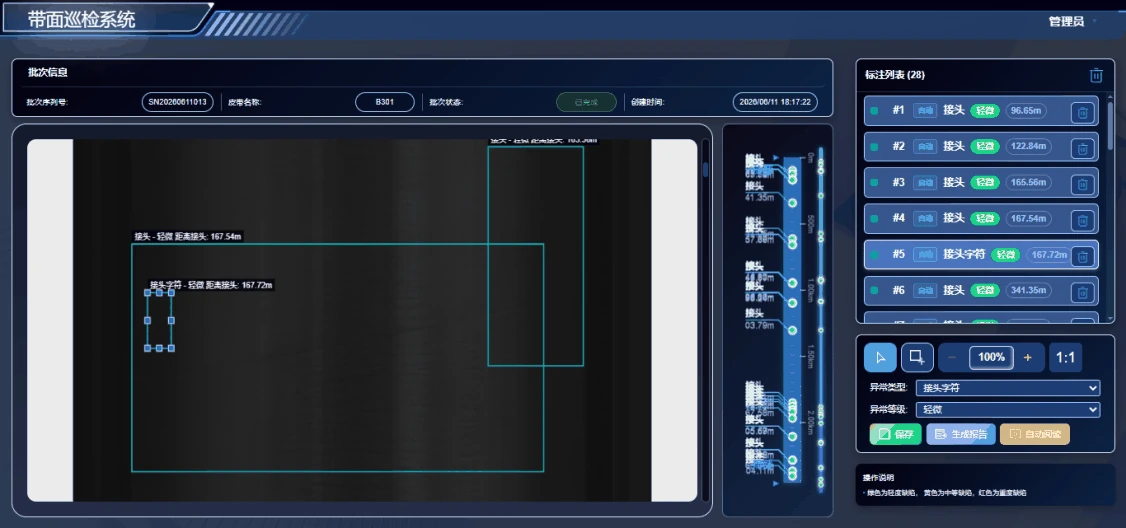Image resolution: width=1126 pixels, height=528 pixels.
Task: Click the green status dot of #1
Action: coord(874,111)
